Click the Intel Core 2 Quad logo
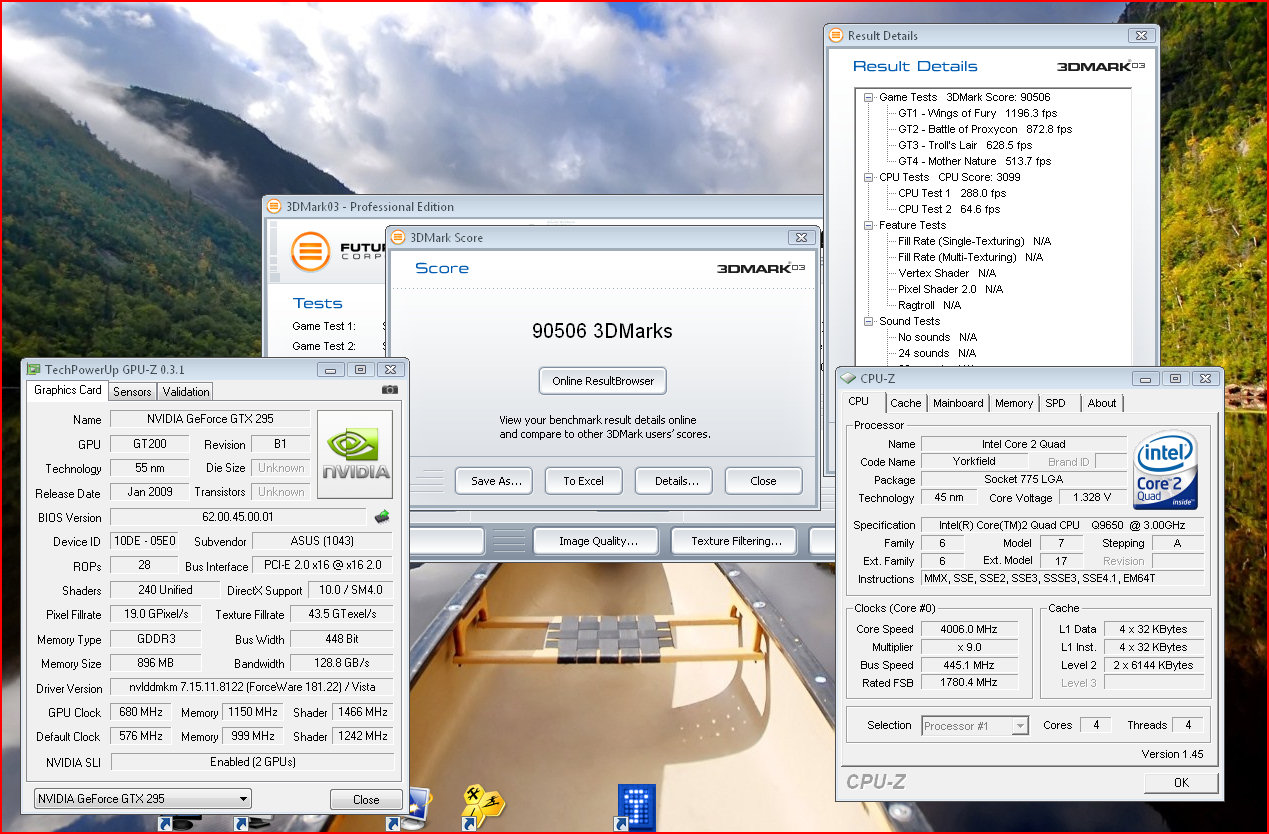This screenshot has height=834, width=1269. (x=1165, y=472)
